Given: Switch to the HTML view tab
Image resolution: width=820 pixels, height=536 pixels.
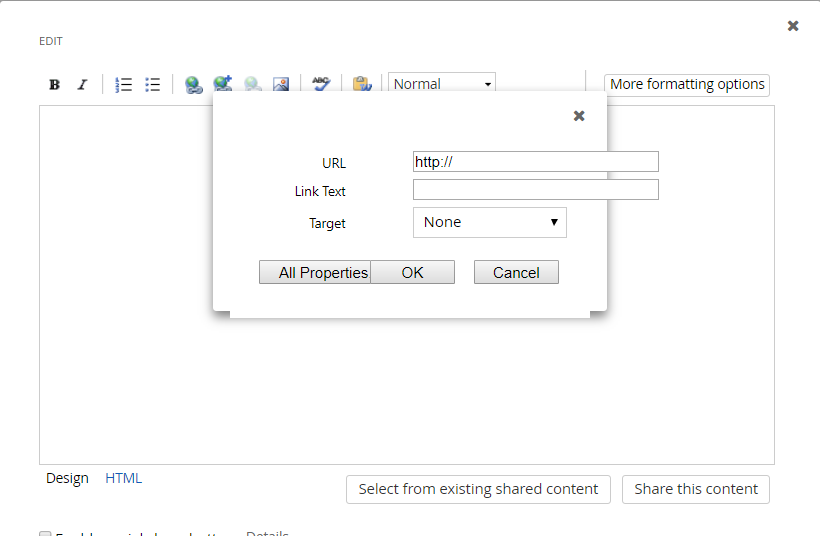Looking at the screenshot, I should pyautogui.click(x=123, y=478).
